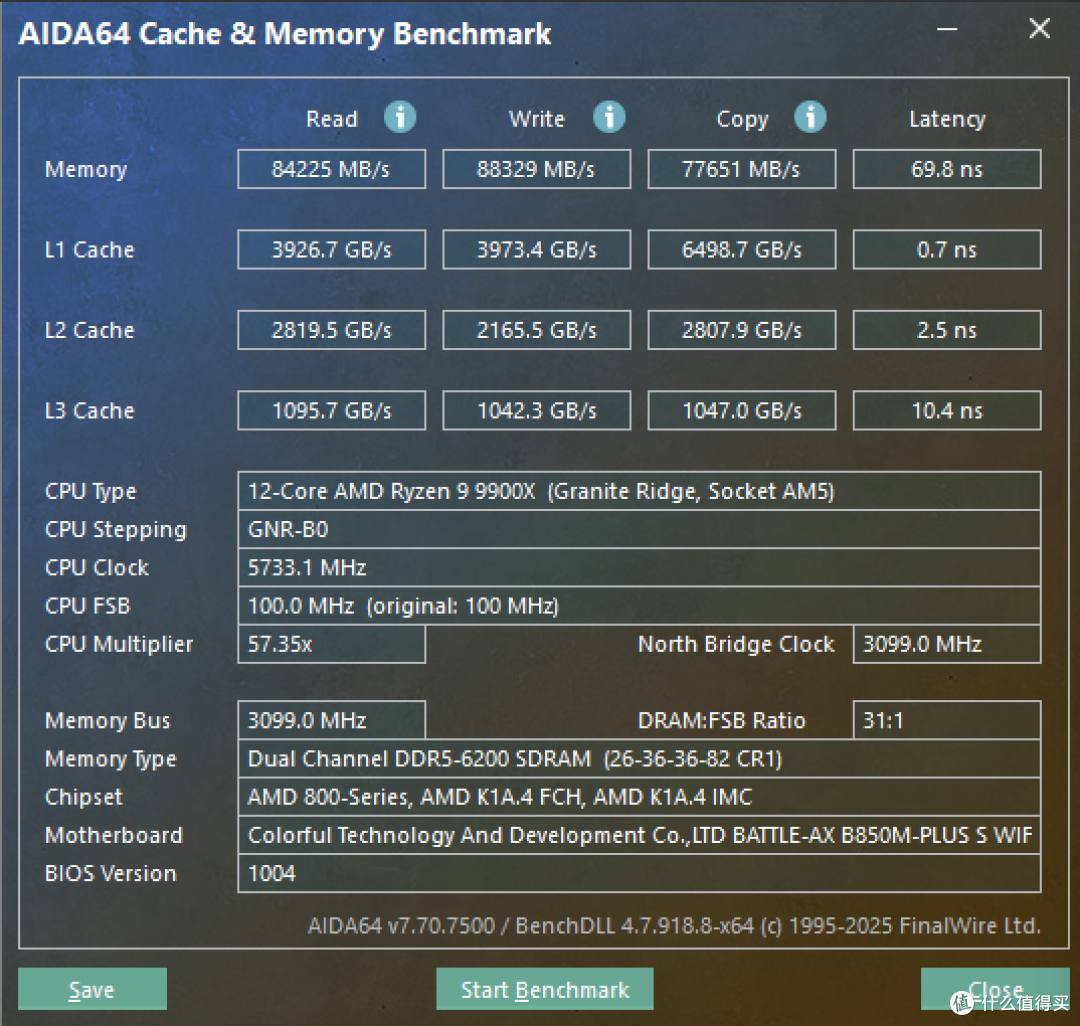Click the CPU Type field showing Ryzen 9 9900X
The height and width of the screenshot is (1026, 1080).
click(x=639, y=491)
